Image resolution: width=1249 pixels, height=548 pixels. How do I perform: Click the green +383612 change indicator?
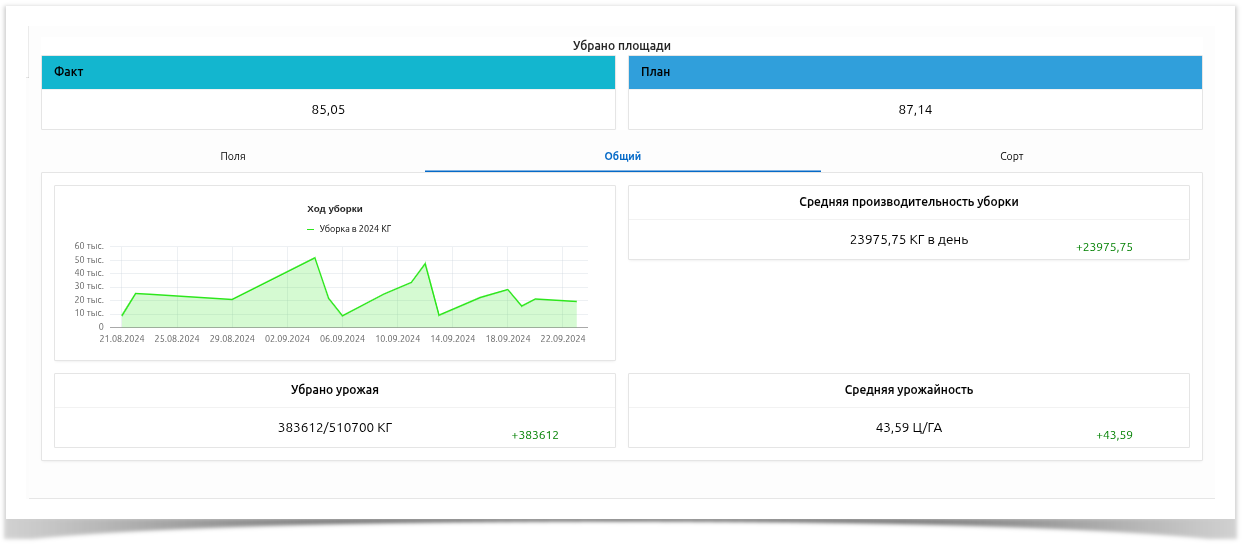pyautogui.click(x=535, y=436)
